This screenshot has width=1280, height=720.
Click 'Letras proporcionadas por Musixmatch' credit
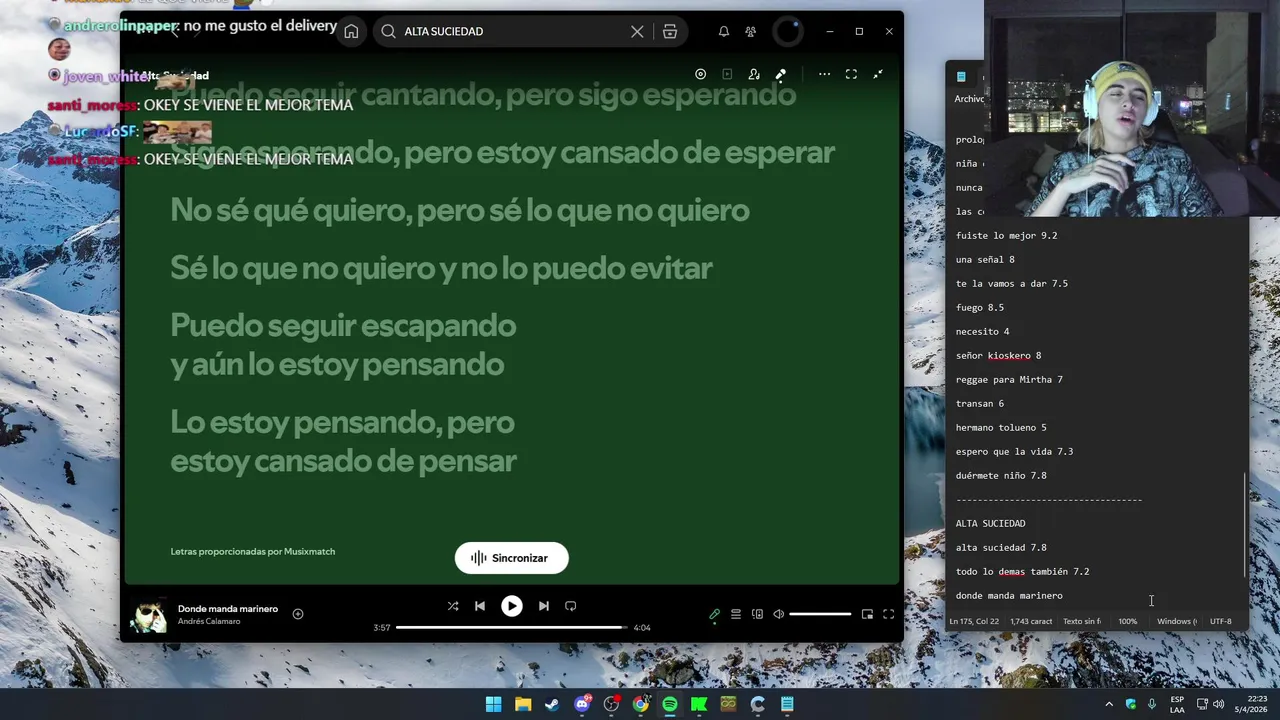point(253,552)
